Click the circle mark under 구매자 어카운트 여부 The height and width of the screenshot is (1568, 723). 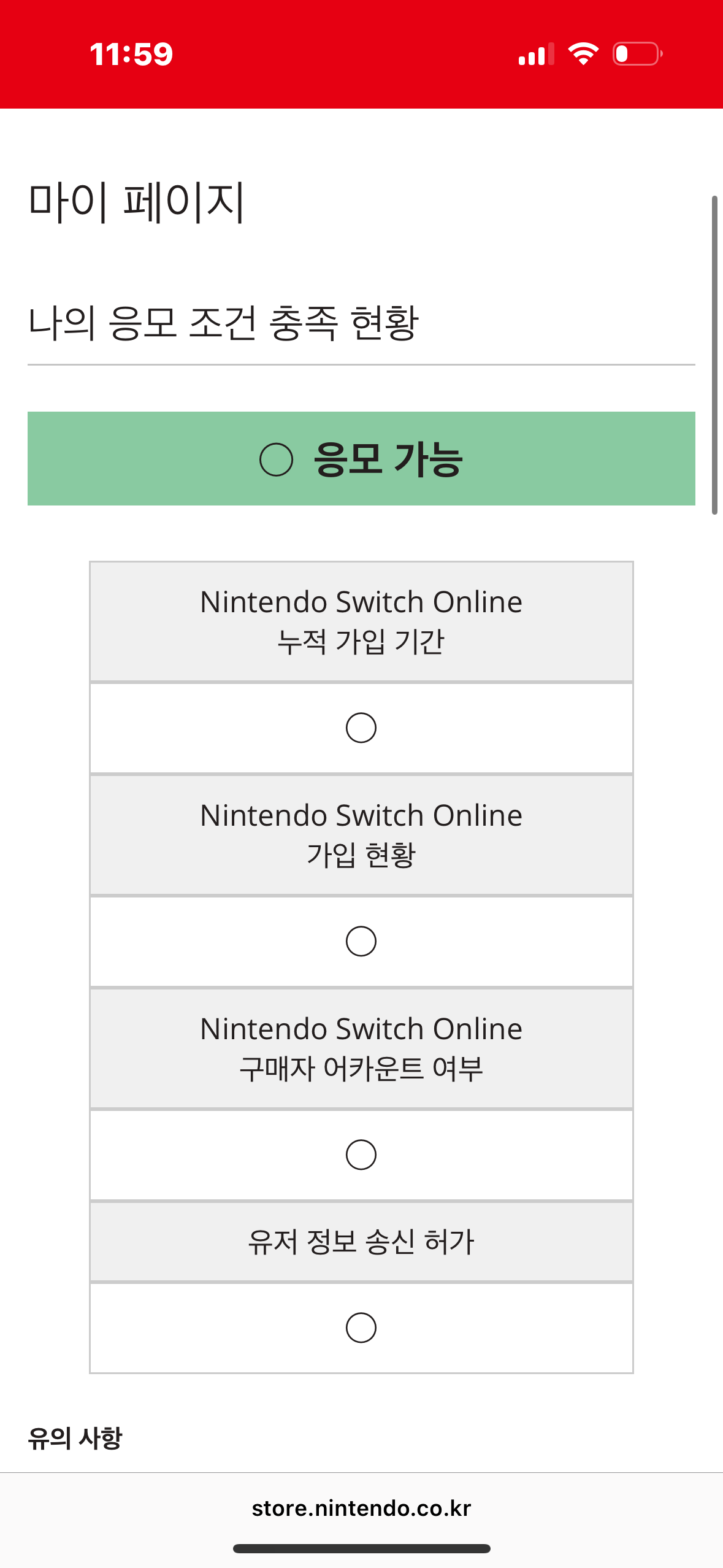point(361,1155)
